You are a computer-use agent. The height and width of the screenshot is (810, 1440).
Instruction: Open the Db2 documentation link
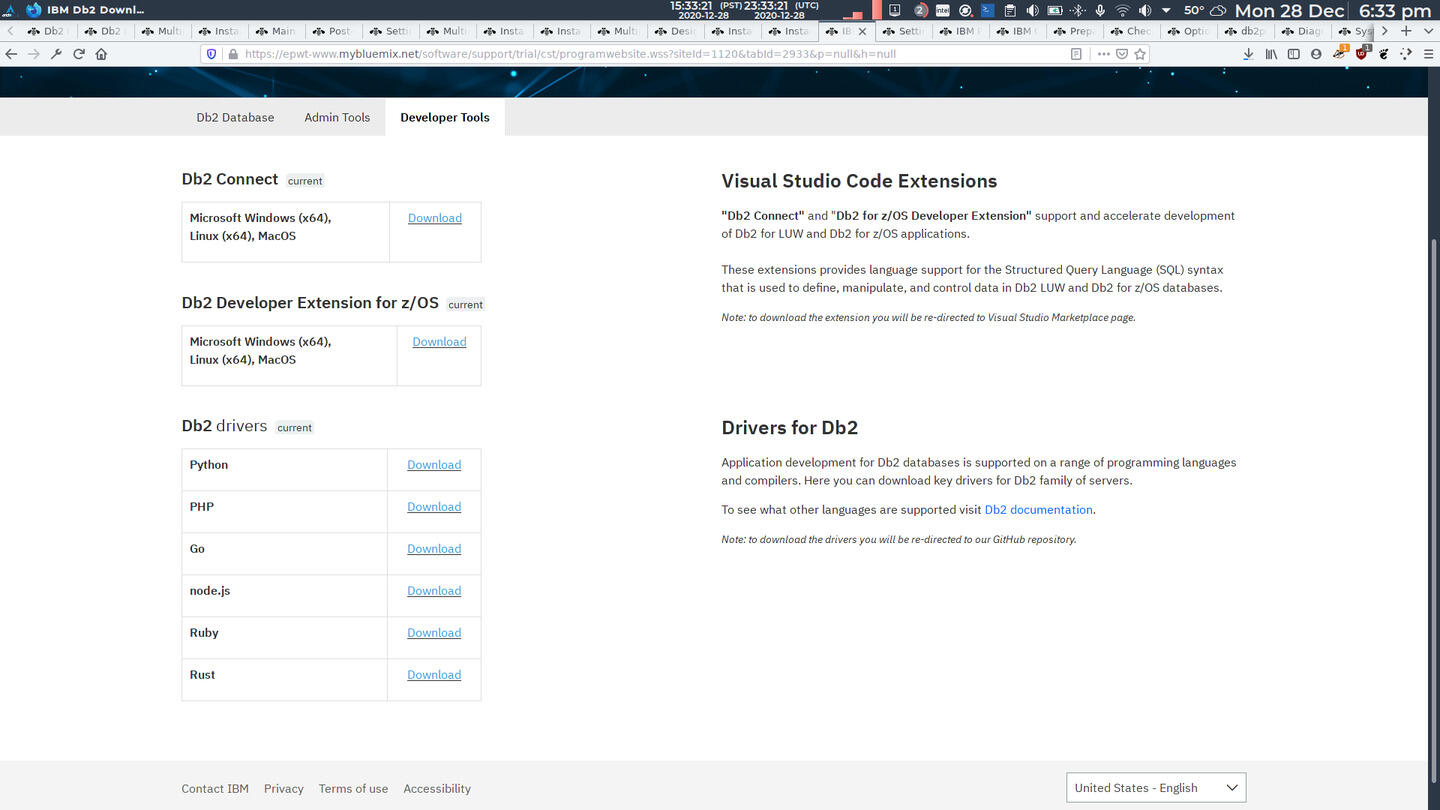coord(1038,510)
